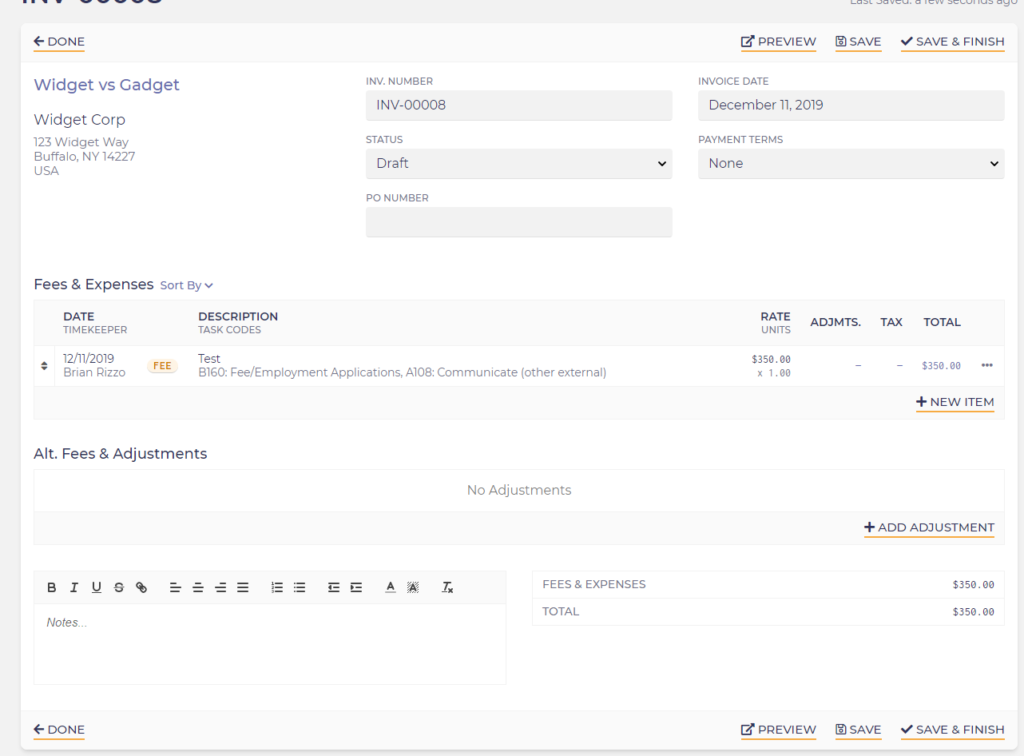Click Widget Corp client name
Image resolution: width=1024 pixels, height=756 pixels.
click(79, 119)
